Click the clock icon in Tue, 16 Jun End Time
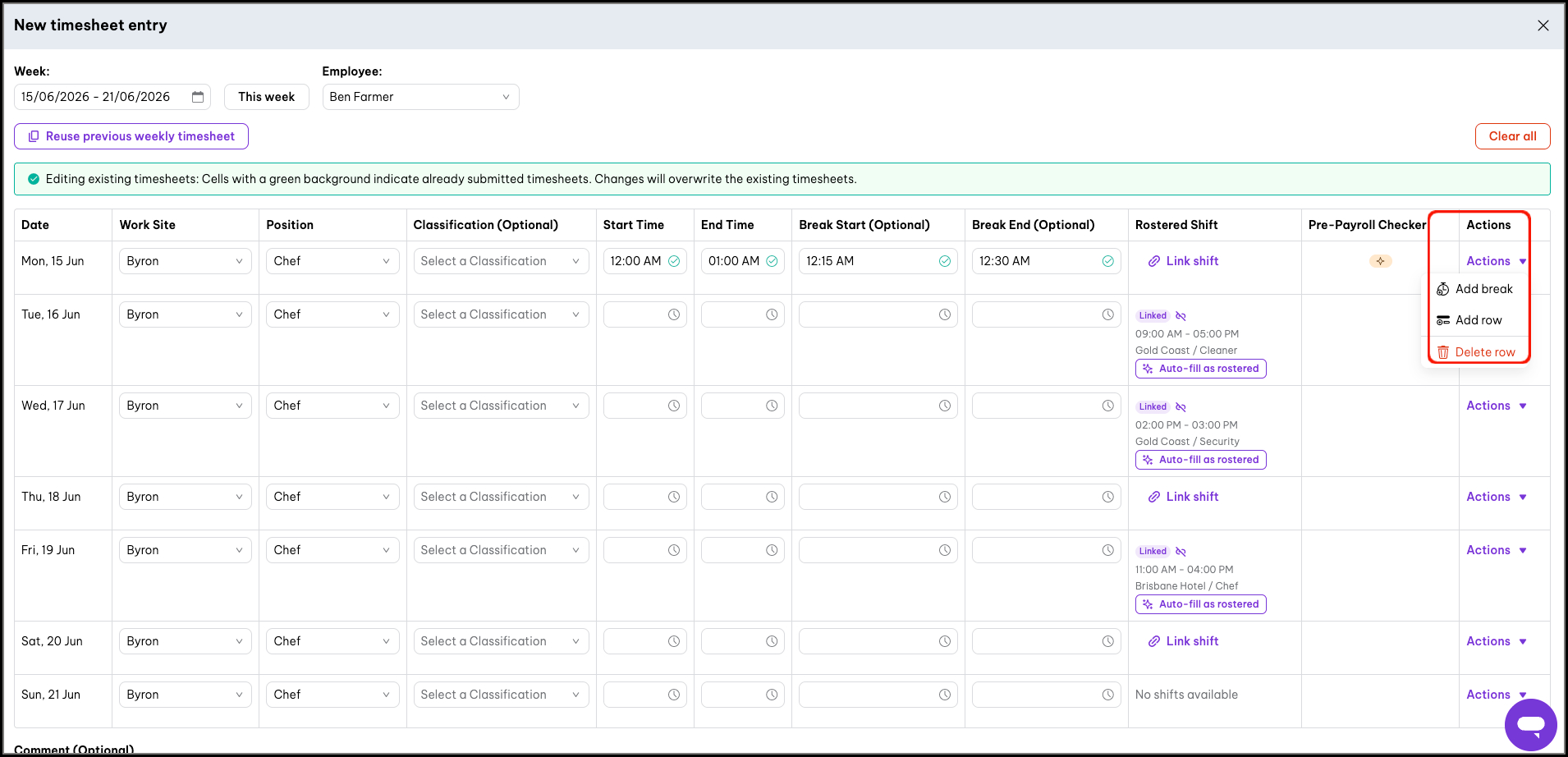 pos(772,314)
